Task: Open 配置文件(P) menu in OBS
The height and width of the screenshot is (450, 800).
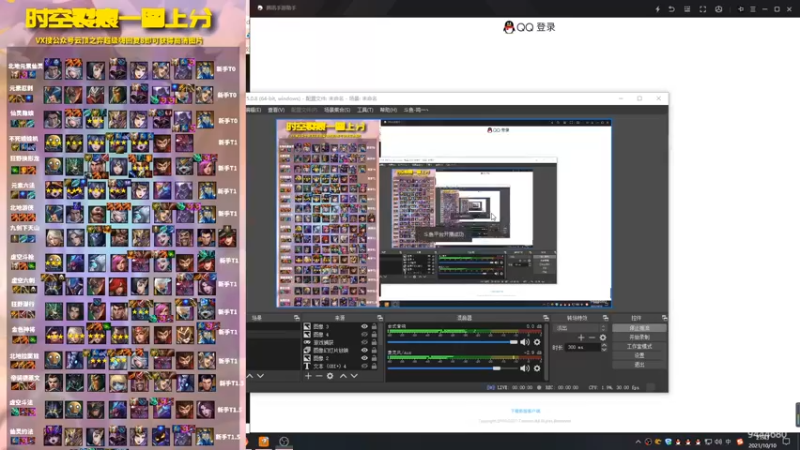Action: pyautogui.click(x=304, y=110)
